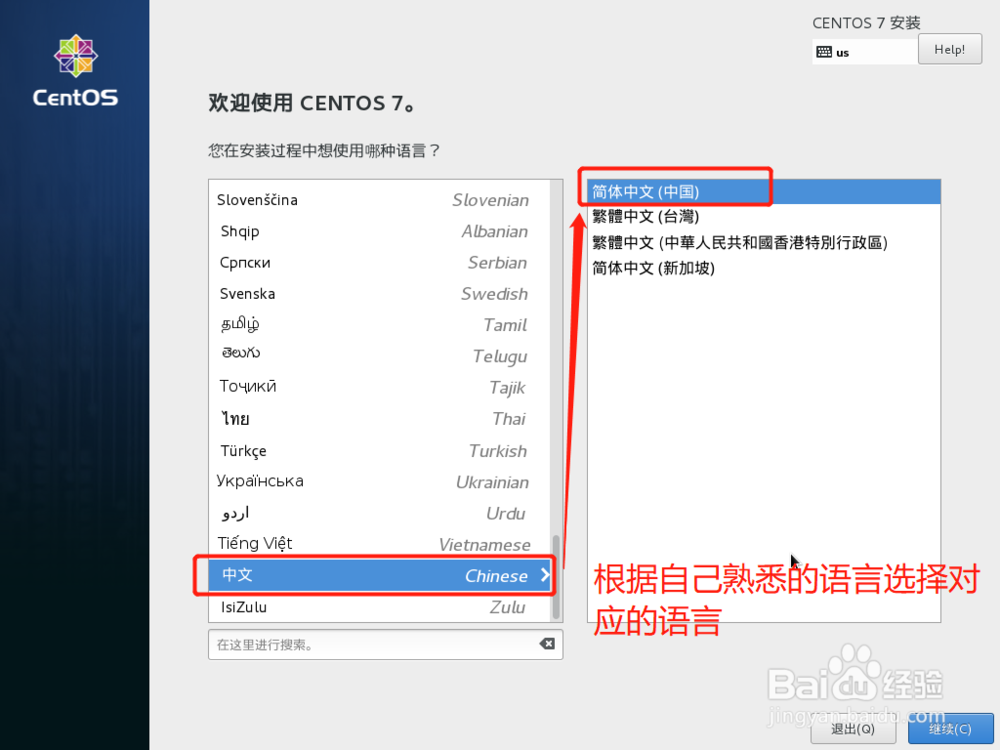
Task: Click the 退出(Q) quit button
Action: click(853, 728)
